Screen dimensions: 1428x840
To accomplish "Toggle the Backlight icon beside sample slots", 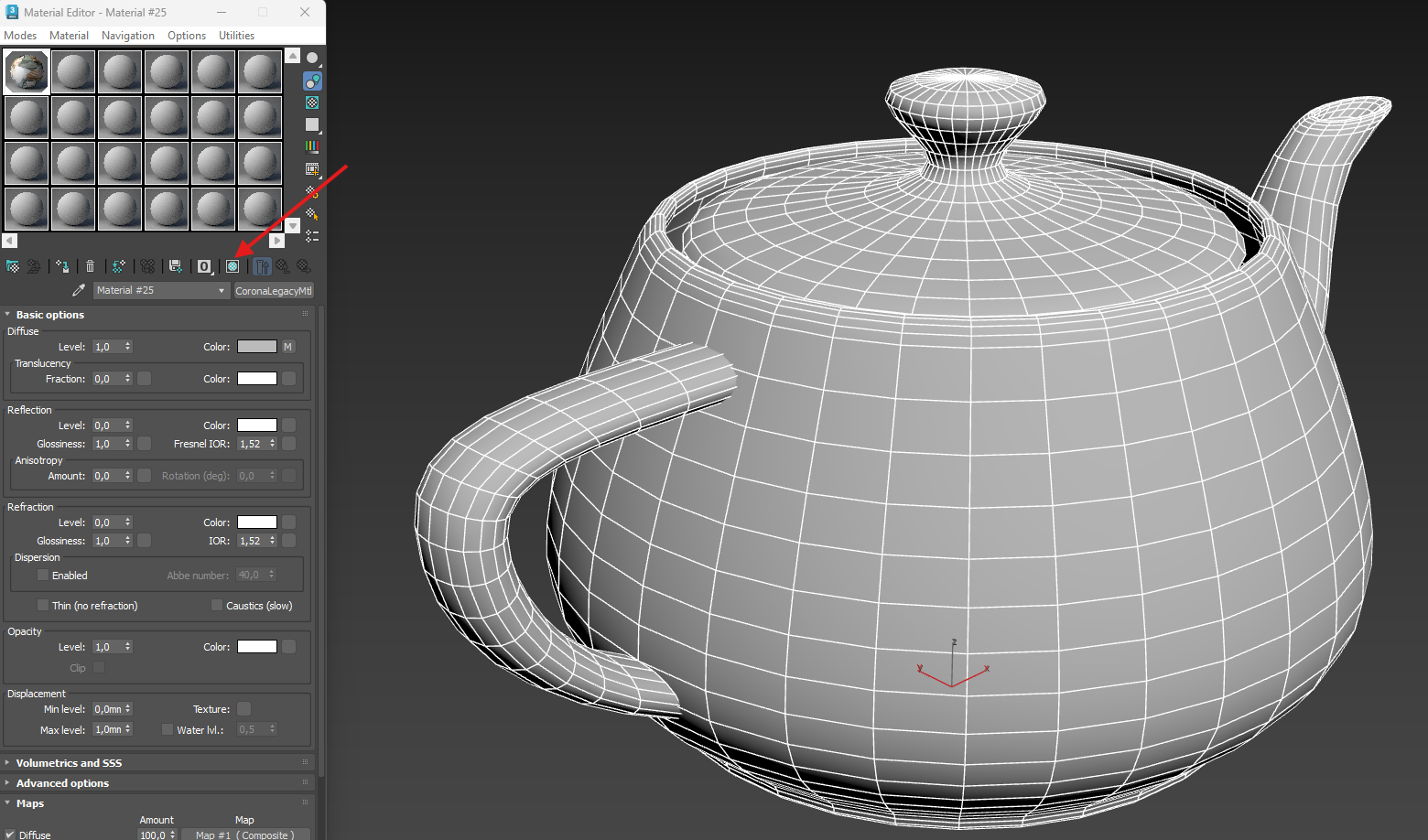I will point(312,81).
